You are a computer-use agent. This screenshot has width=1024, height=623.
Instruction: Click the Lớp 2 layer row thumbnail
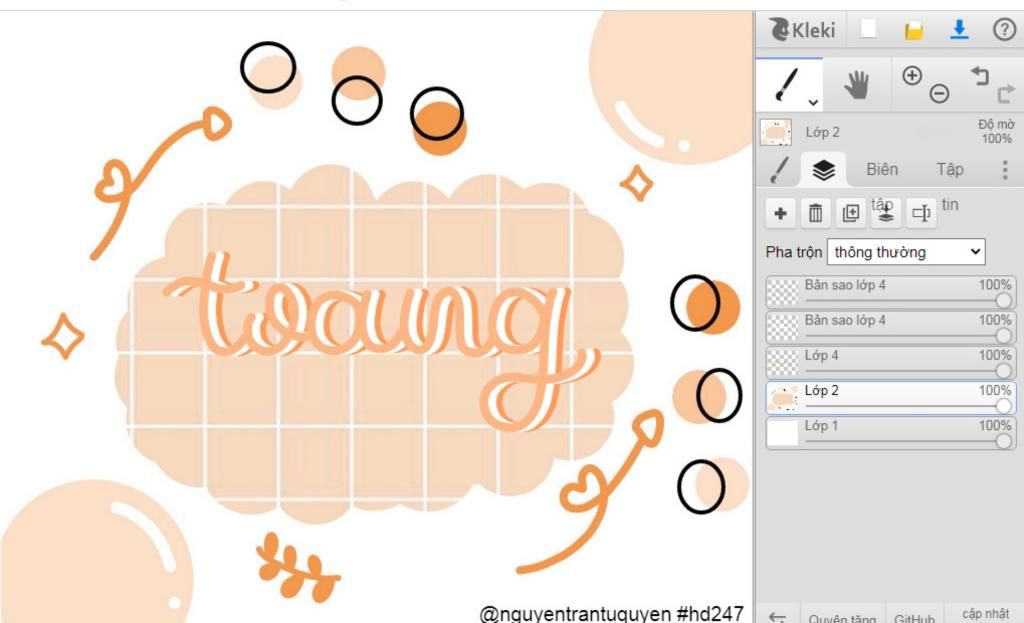coord(782,398)
